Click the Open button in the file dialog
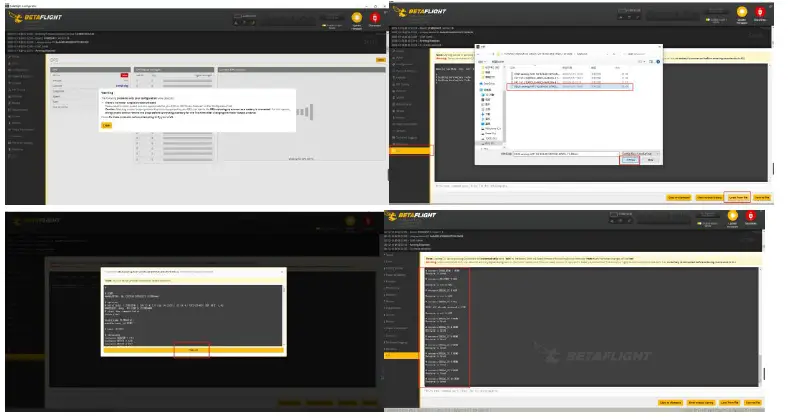Viewport: 797px width, 419px height. pyautogui.click(x=630, y=160)
